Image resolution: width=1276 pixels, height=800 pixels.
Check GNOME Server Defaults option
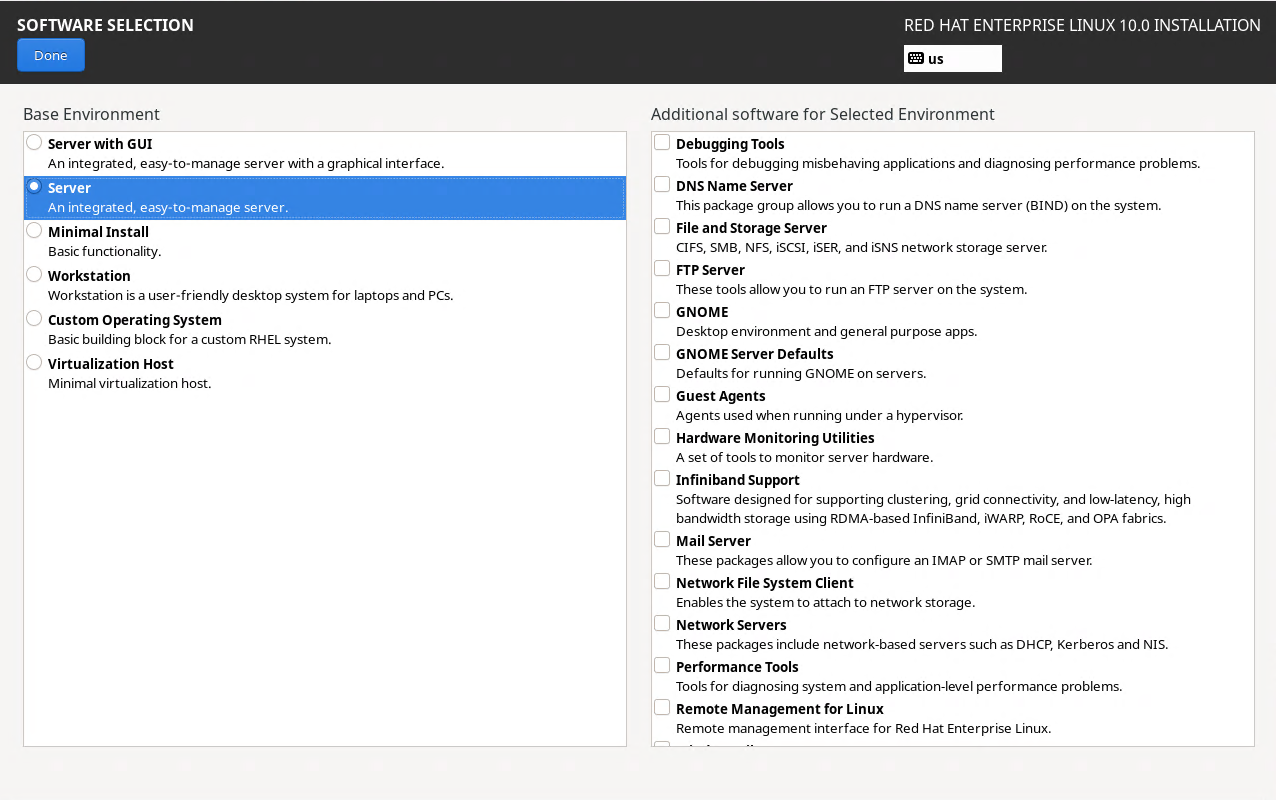pyautogui.click(x=662, y=353)
